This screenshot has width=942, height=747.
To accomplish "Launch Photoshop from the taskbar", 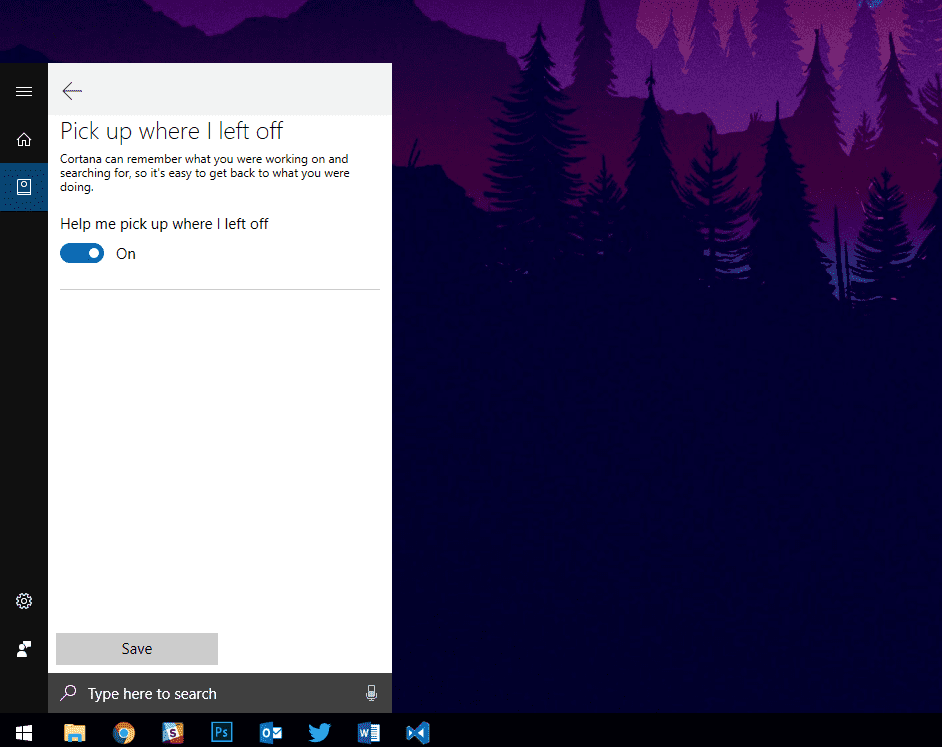I will click(222, 733).
